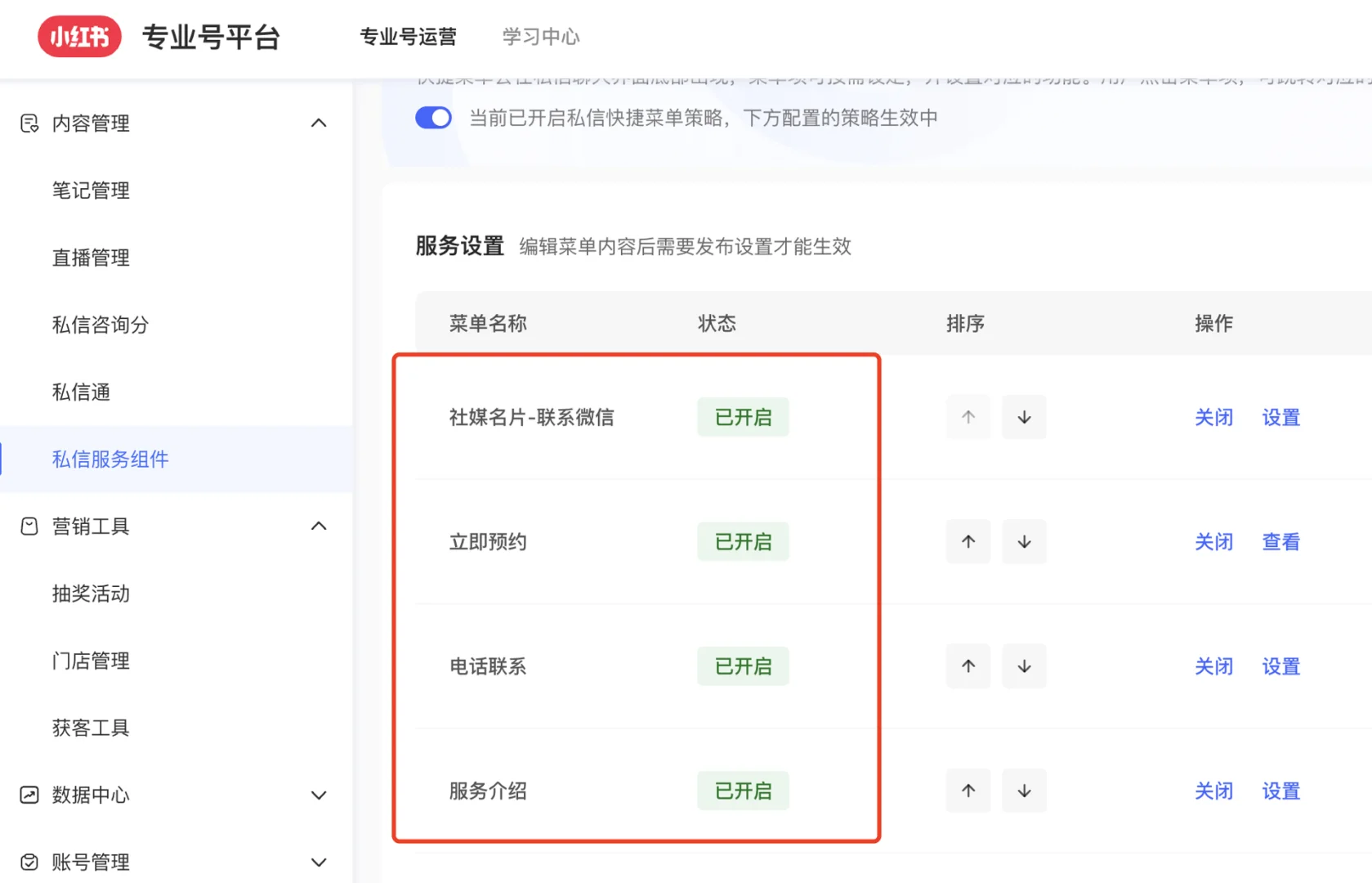
Task: Move 电话联系 up using the arrow icon
Action: coord(968,666)
